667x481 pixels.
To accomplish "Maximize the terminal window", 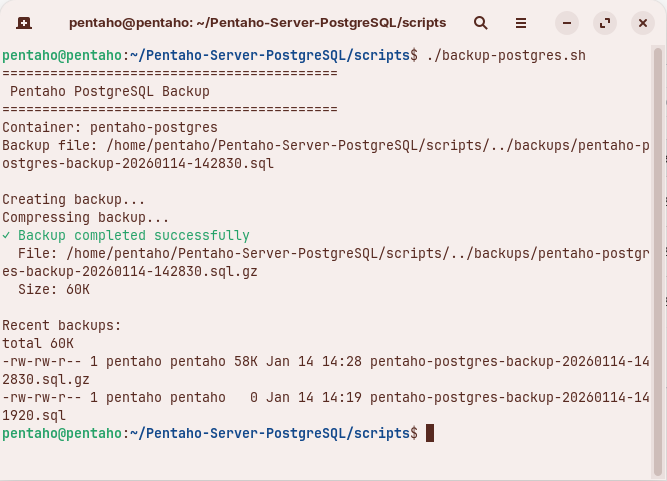I will [x=604, y=22].
